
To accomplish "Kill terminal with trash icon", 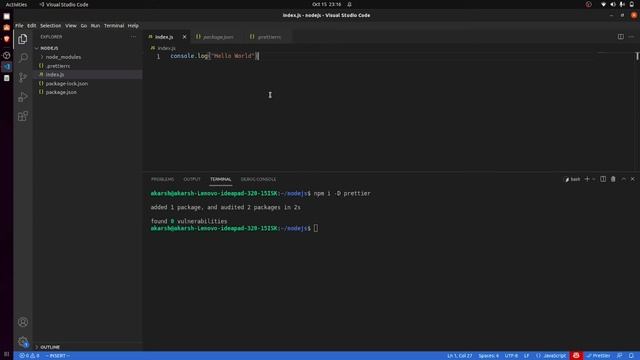I will [613, 179].
